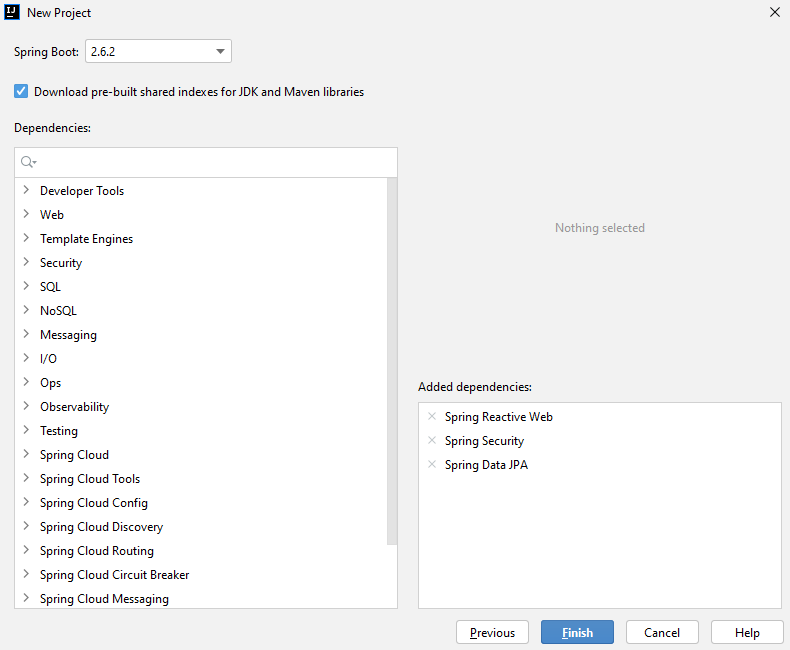
Task: Expand the SQL dependency category
Action: pyautogui.click(x=26, y=286)
